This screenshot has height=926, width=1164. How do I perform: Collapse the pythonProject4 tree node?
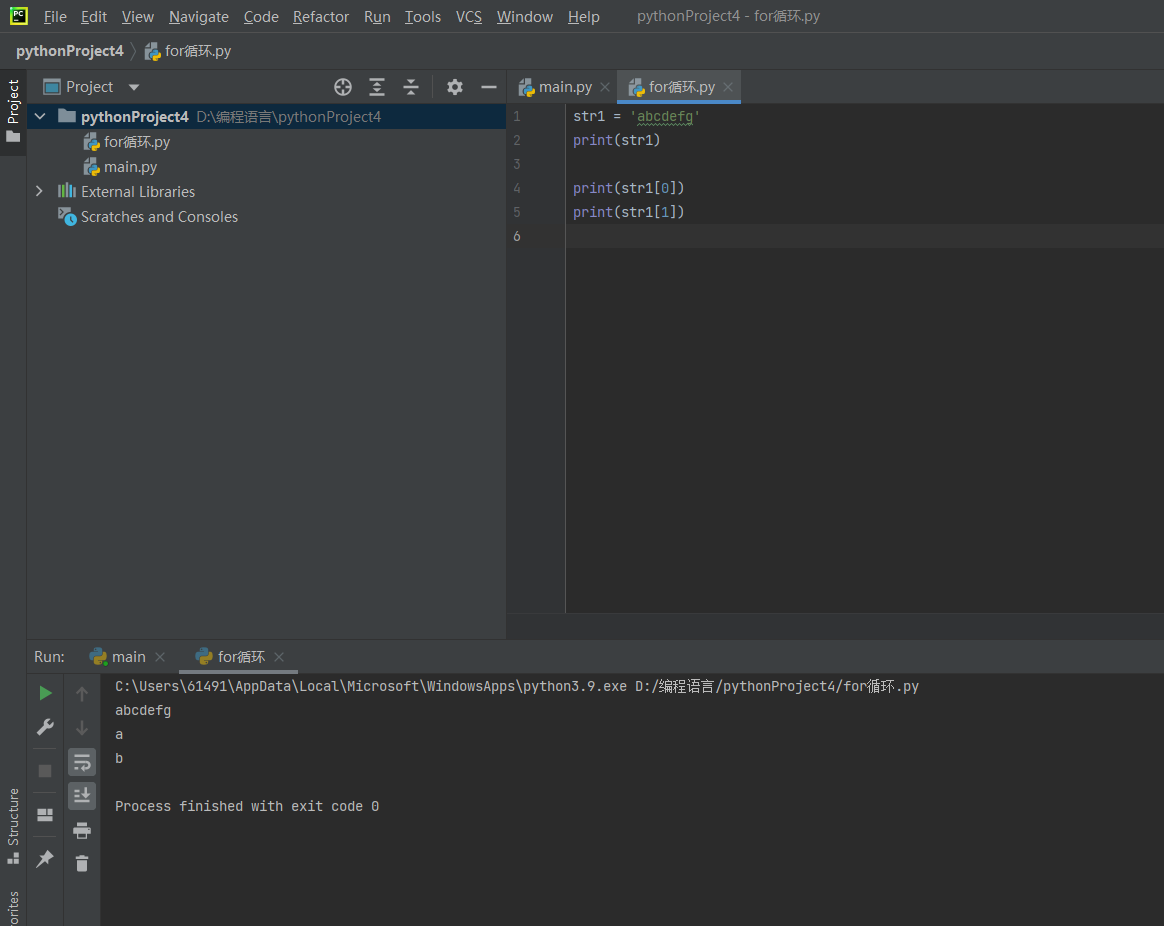(40, 117)
